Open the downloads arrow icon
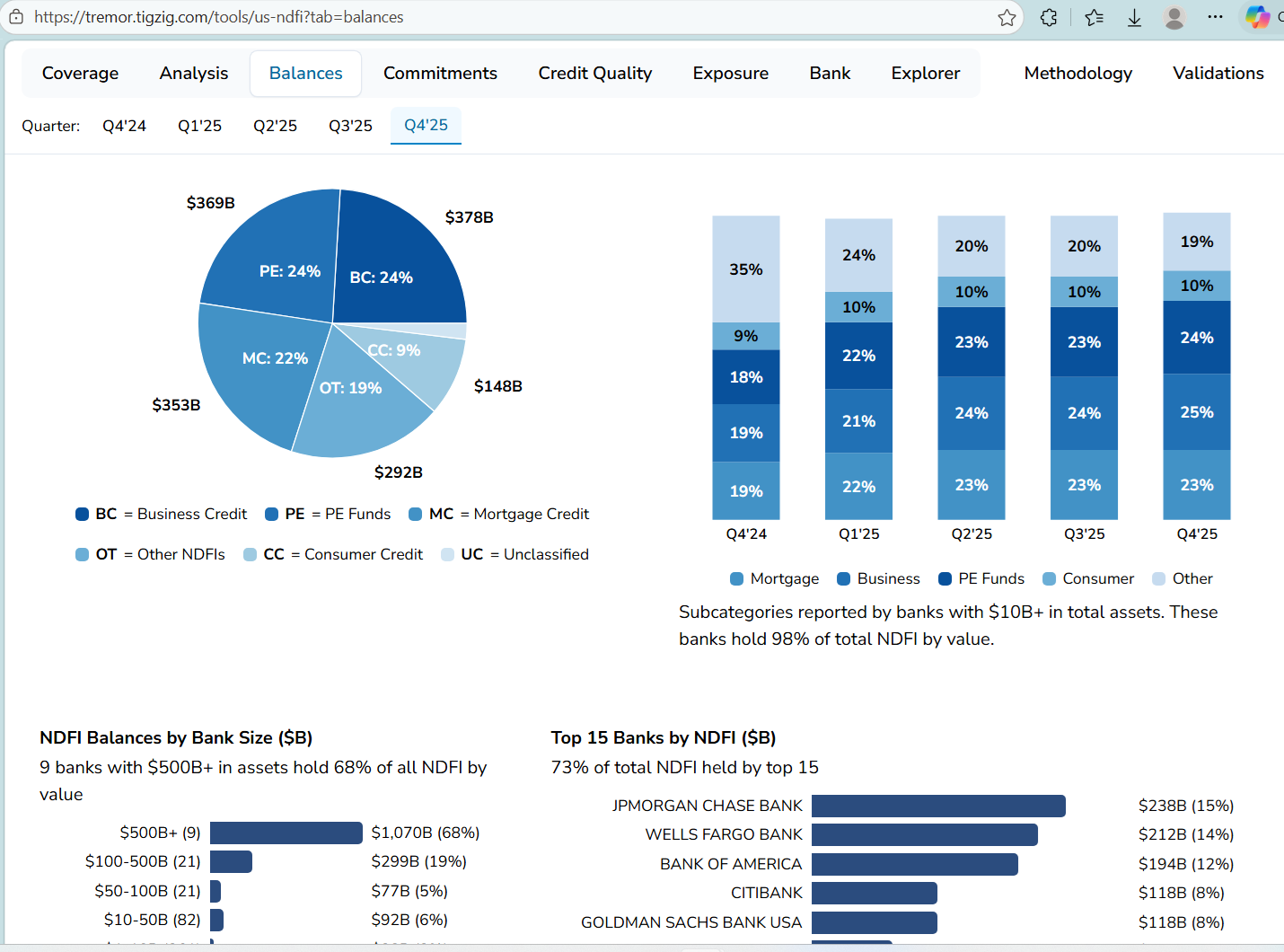The height and width of the screenshot is (952, 1284). pyautogui.click(x=1134, y=17)
